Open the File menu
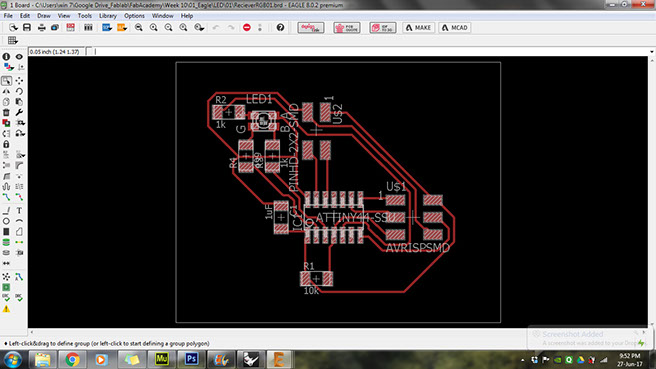Viewport: 656px width, 369px height. click(8, 15)
